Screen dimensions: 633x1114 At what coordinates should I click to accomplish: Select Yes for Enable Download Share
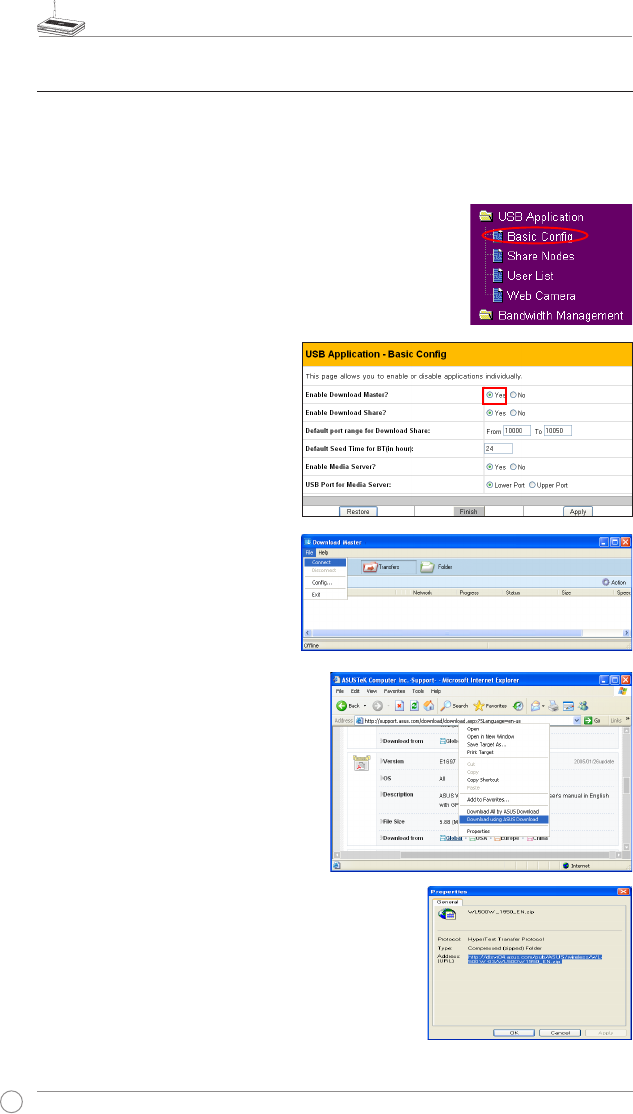click(x=490, y=413)
